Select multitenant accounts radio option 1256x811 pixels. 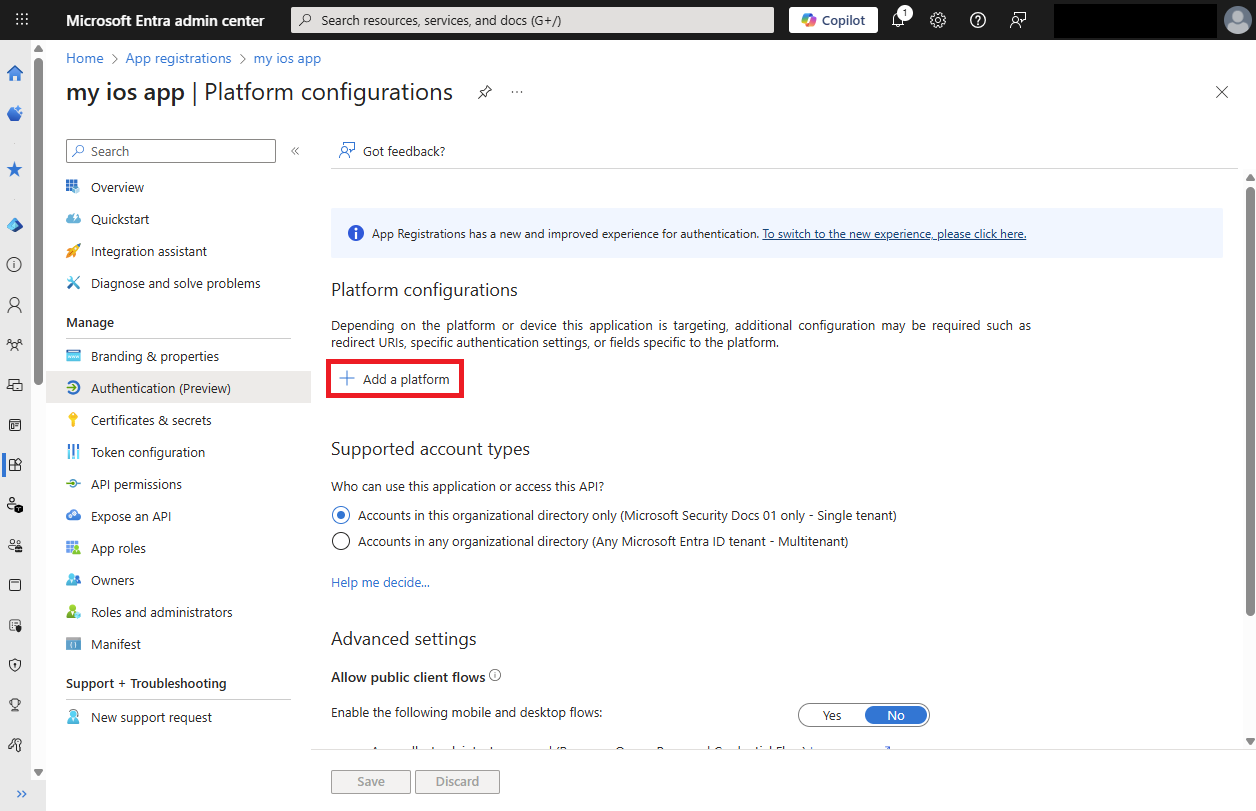pos(341,542)
